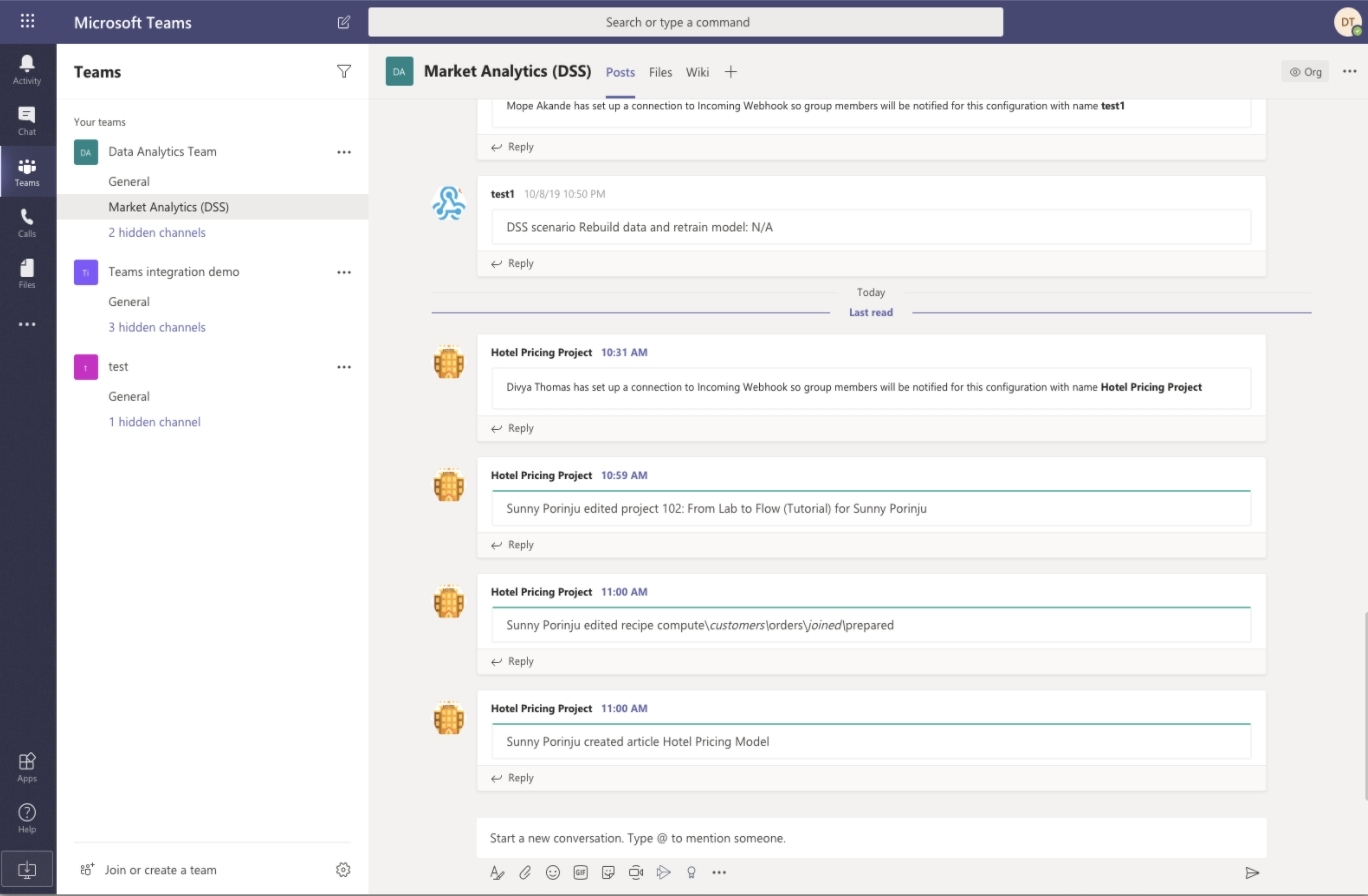The image size is (1368, 896).
Task: Open the Calls section
Action: click(27, 222)
